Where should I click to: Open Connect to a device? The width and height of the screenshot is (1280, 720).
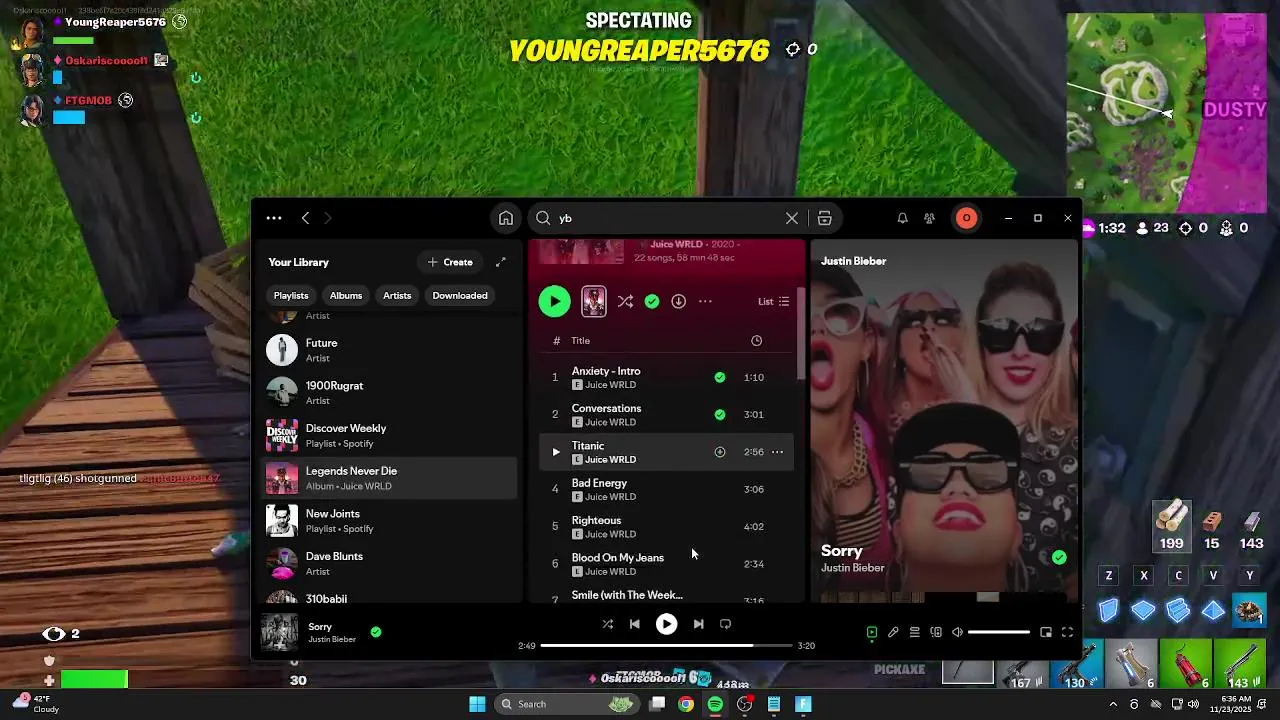coord(936,632)
